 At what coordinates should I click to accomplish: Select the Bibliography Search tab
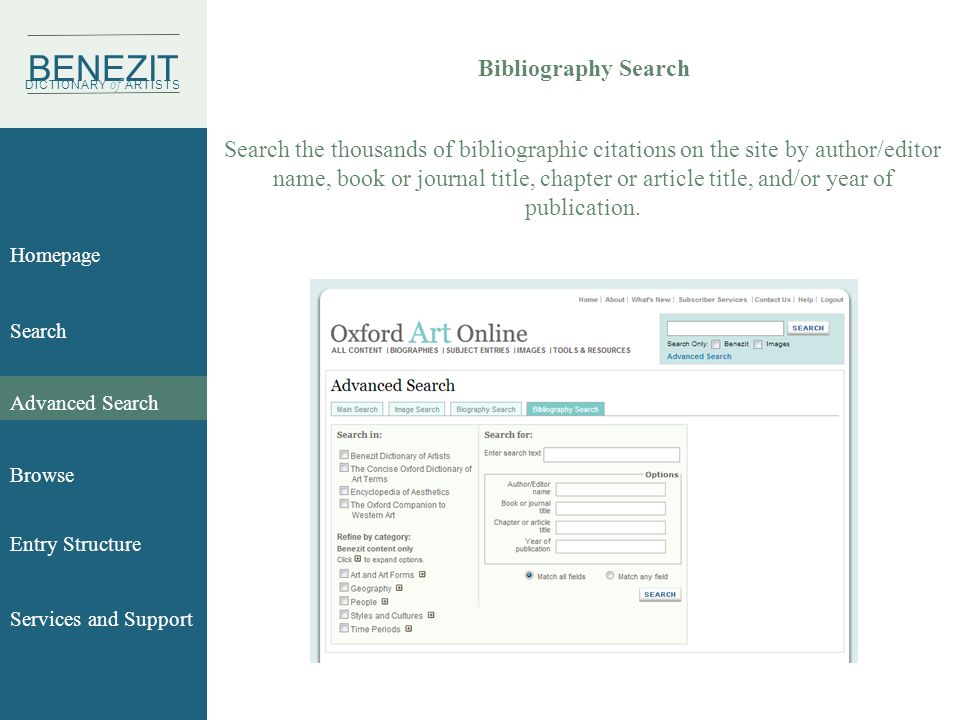click(x=565, y=409)
